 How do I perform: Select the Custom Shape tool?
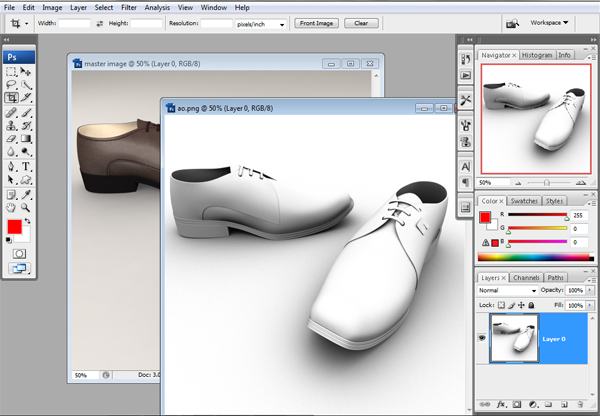point(26,179)
